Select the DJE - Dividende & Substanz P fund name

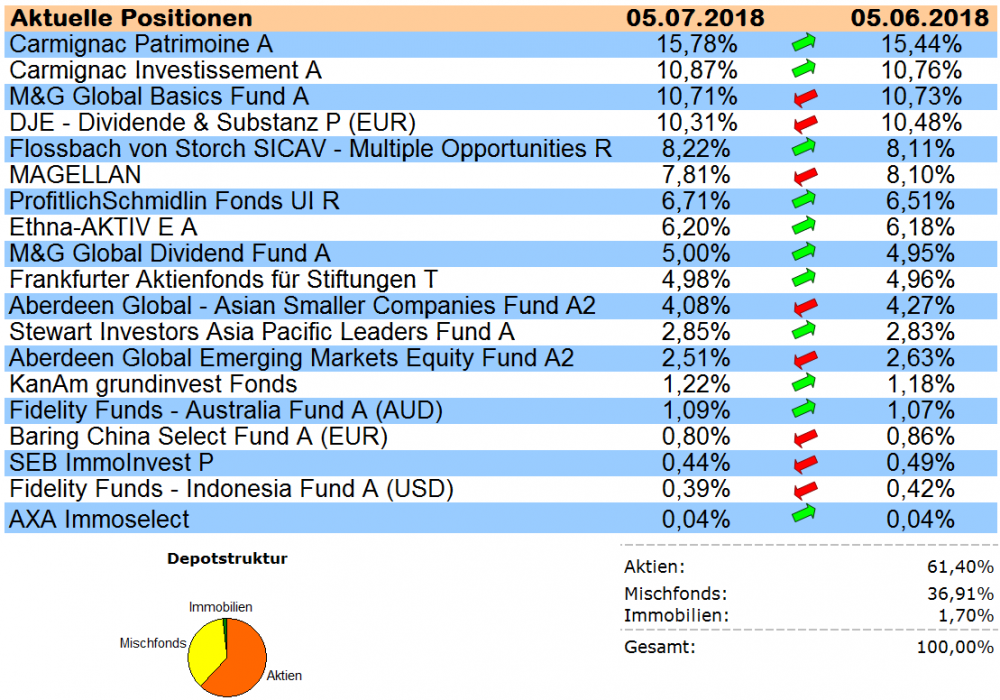pyautogui.click(x=211, y=123)
